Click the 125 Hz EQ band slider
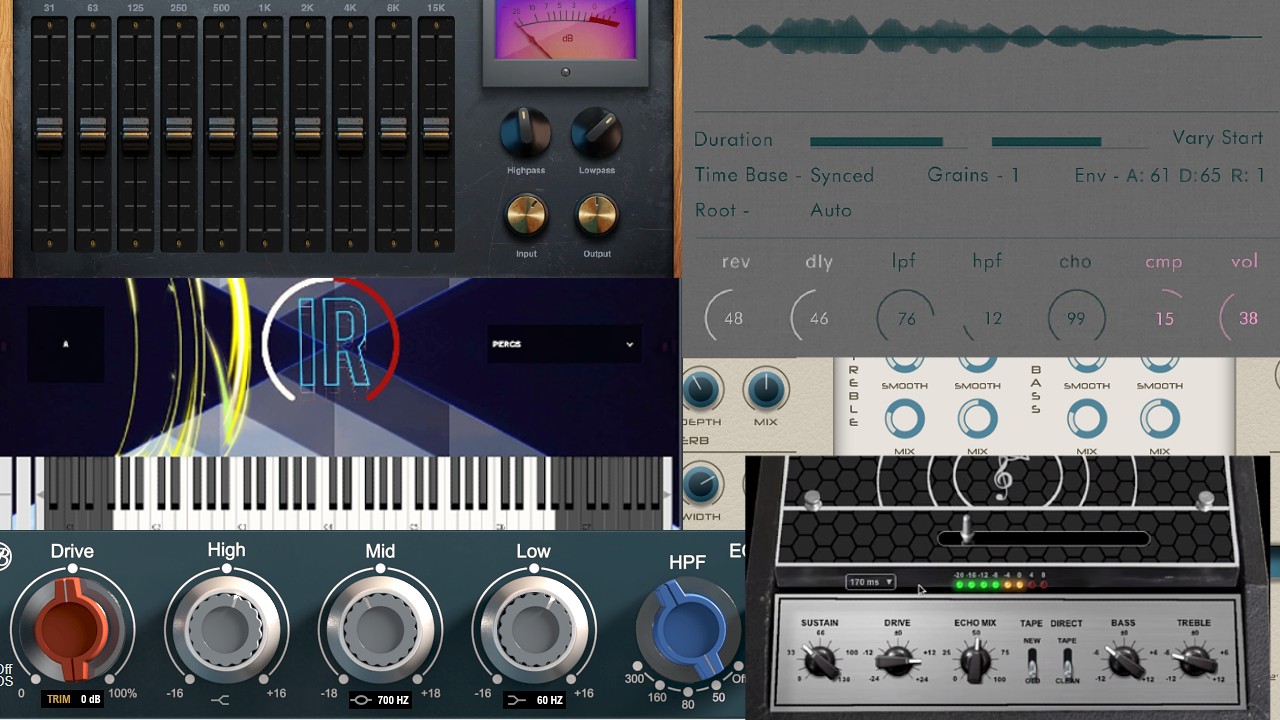 136,134
